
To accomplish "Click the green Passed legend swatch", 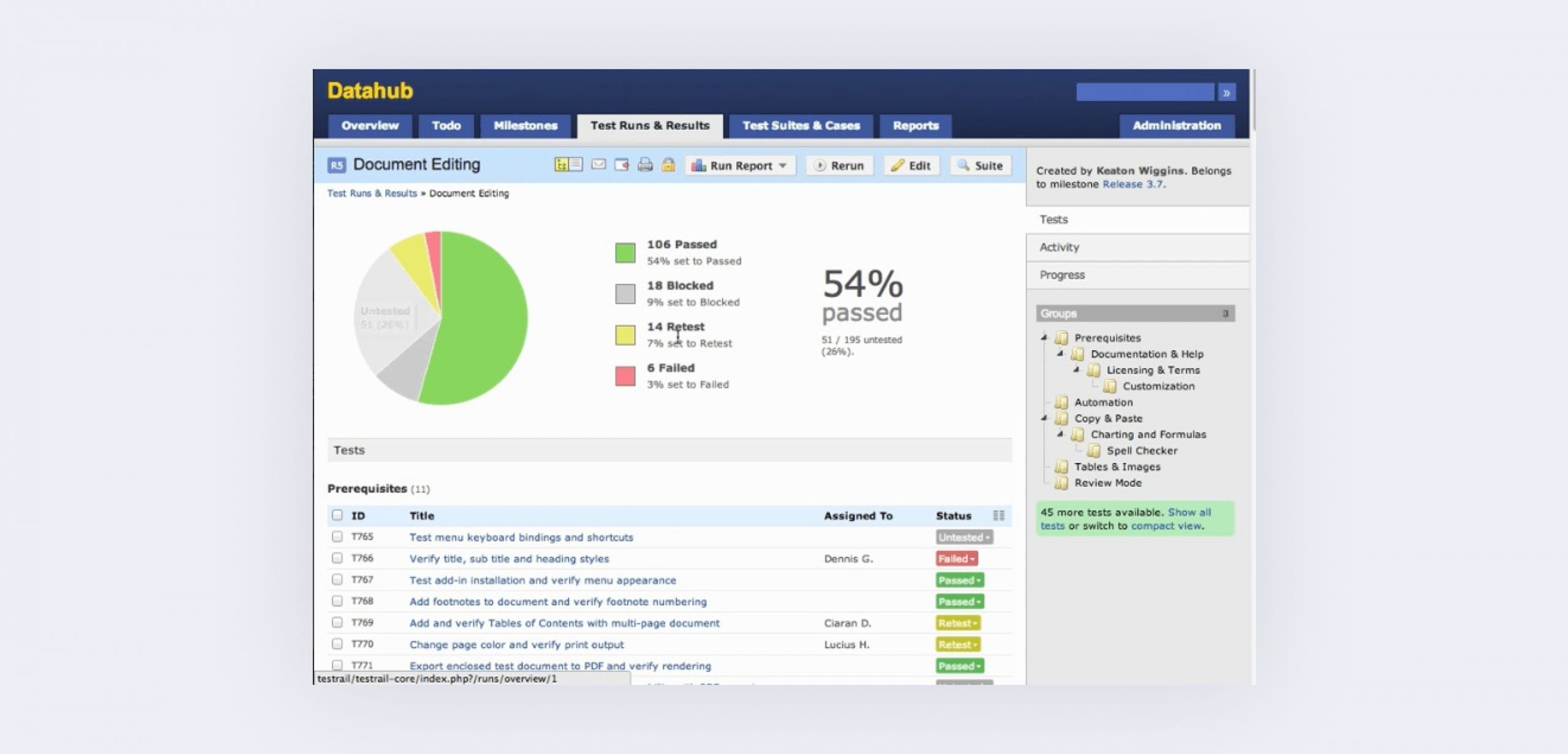I will 625,253.
